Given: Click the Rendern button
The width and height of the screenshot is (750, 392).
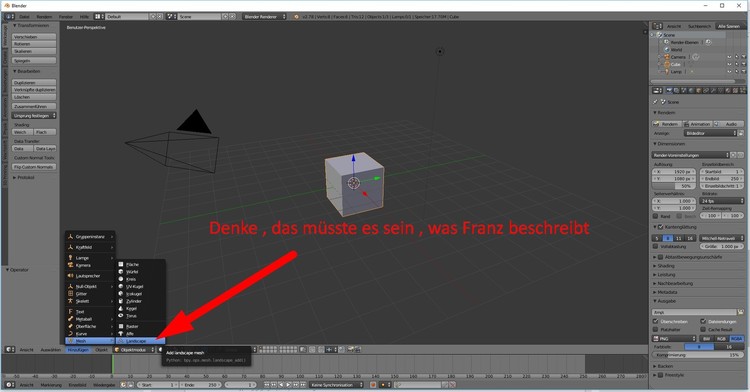Looking at the screenshot, I should pyautogui.click(x=666, y=124).
